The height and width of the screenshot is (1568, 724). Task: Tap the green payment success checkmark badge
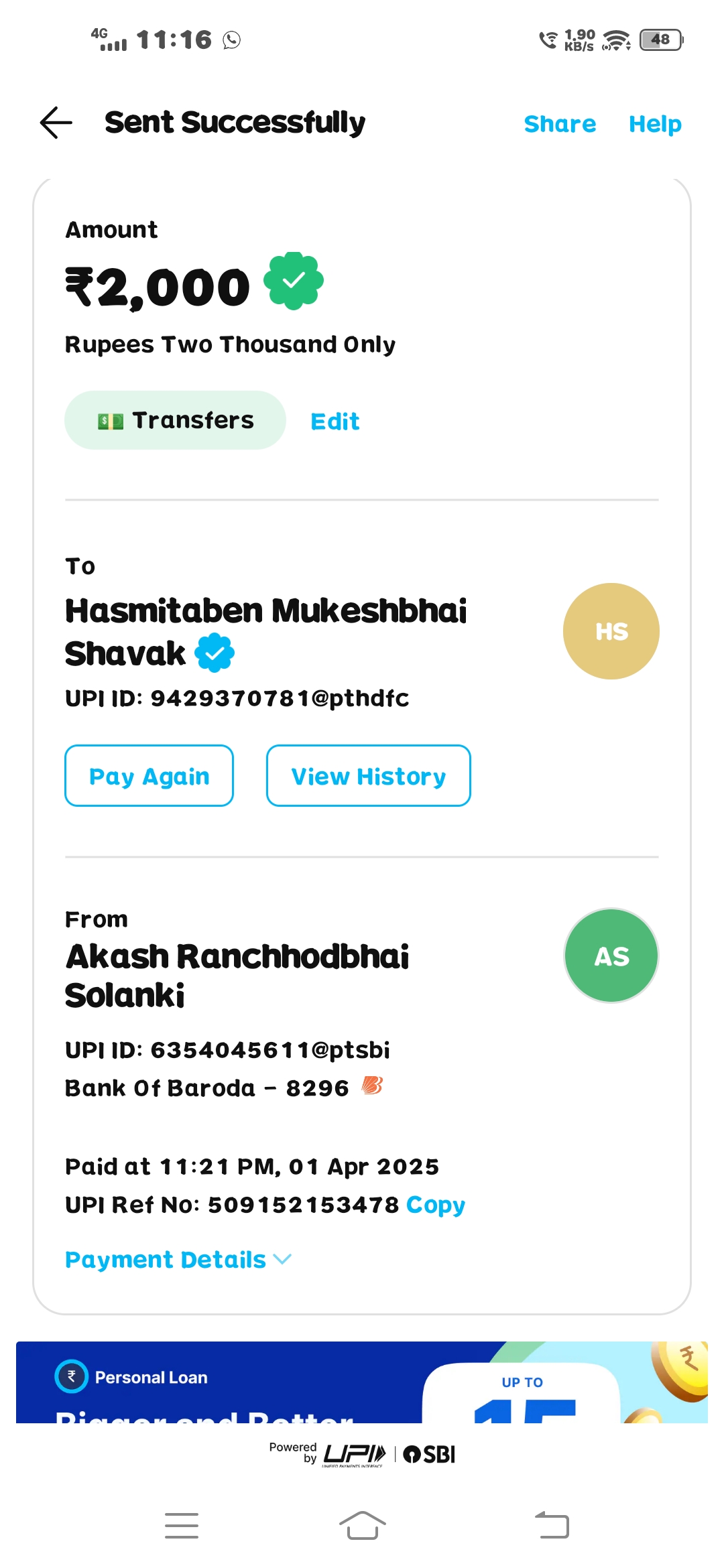[x=293, y=281]
